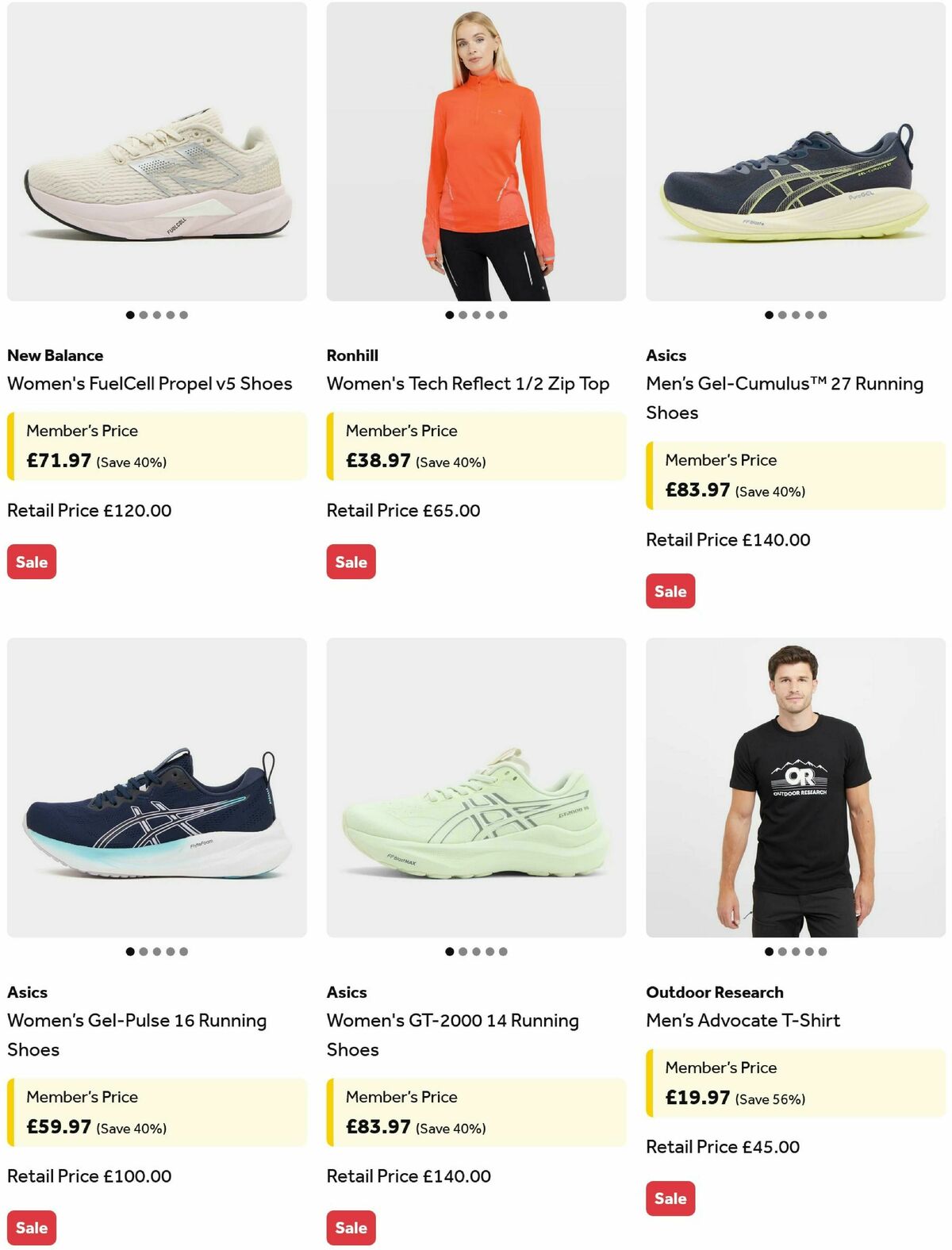Toggle the second dot under the Advocate T-Shirt
Screen dimensions: 952x1250
782,950
